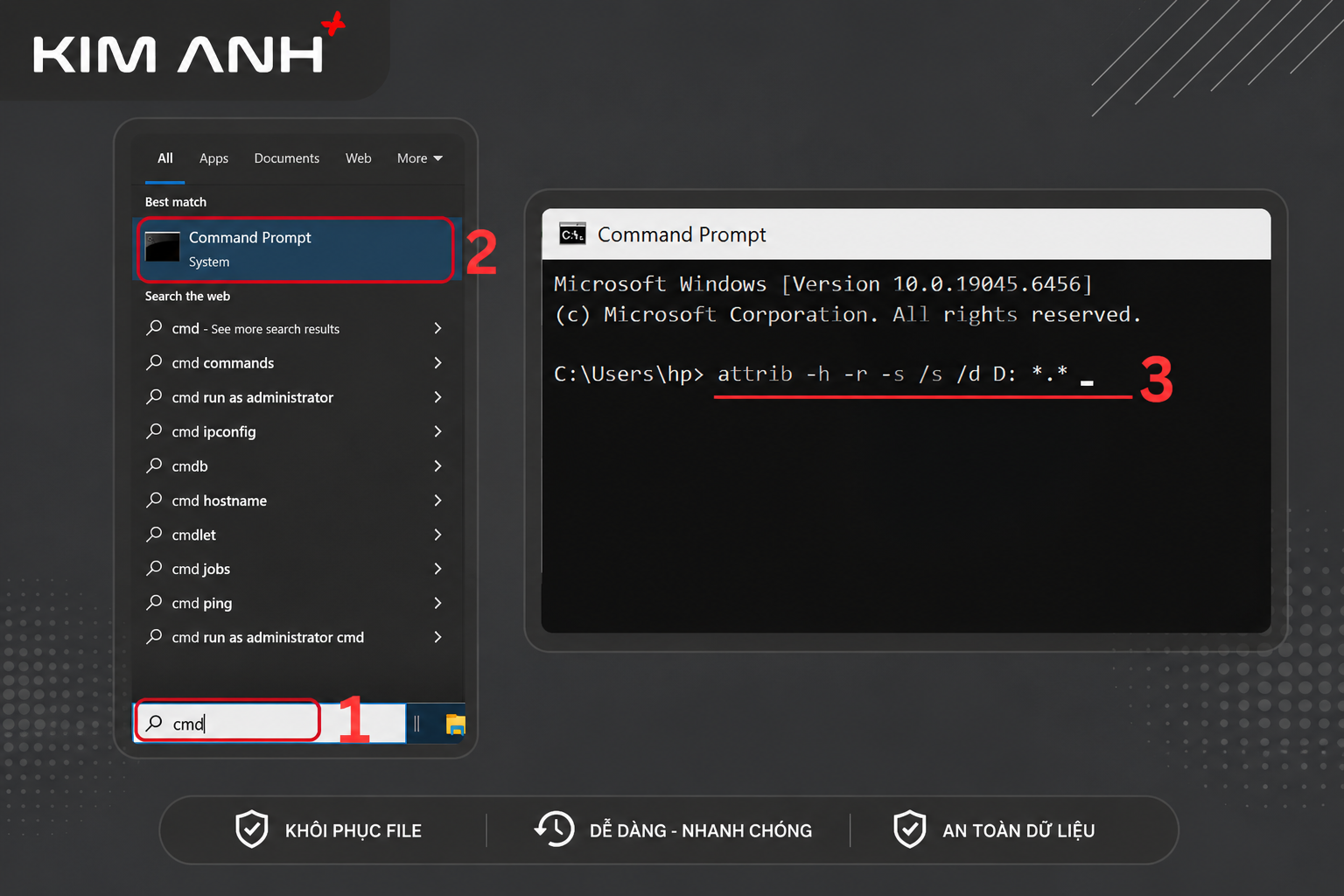Click the Task View icon on the taskbar

pyautogui.click(x=416, y=724)
